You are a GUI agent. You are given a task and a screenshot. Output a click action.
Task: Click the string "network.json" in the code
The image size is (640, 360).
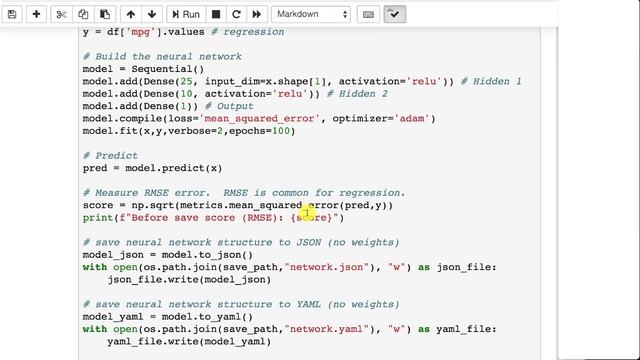(327, 267)
